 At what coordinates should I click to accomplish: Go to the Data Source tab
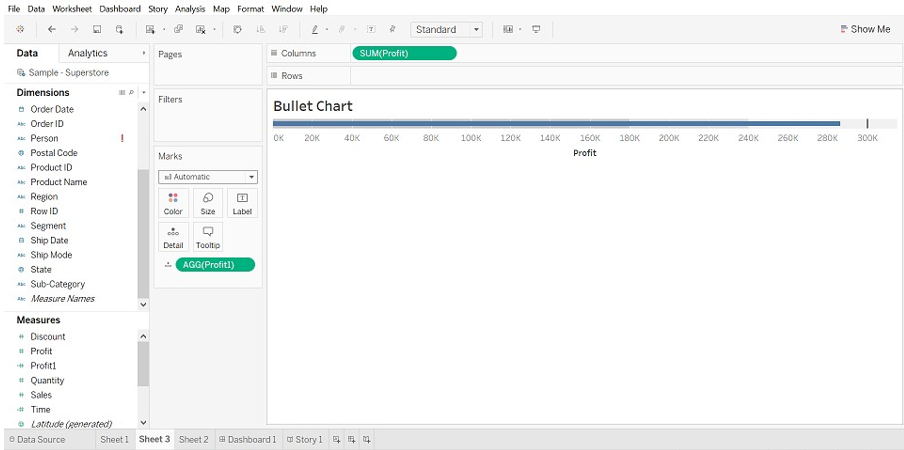37,440
